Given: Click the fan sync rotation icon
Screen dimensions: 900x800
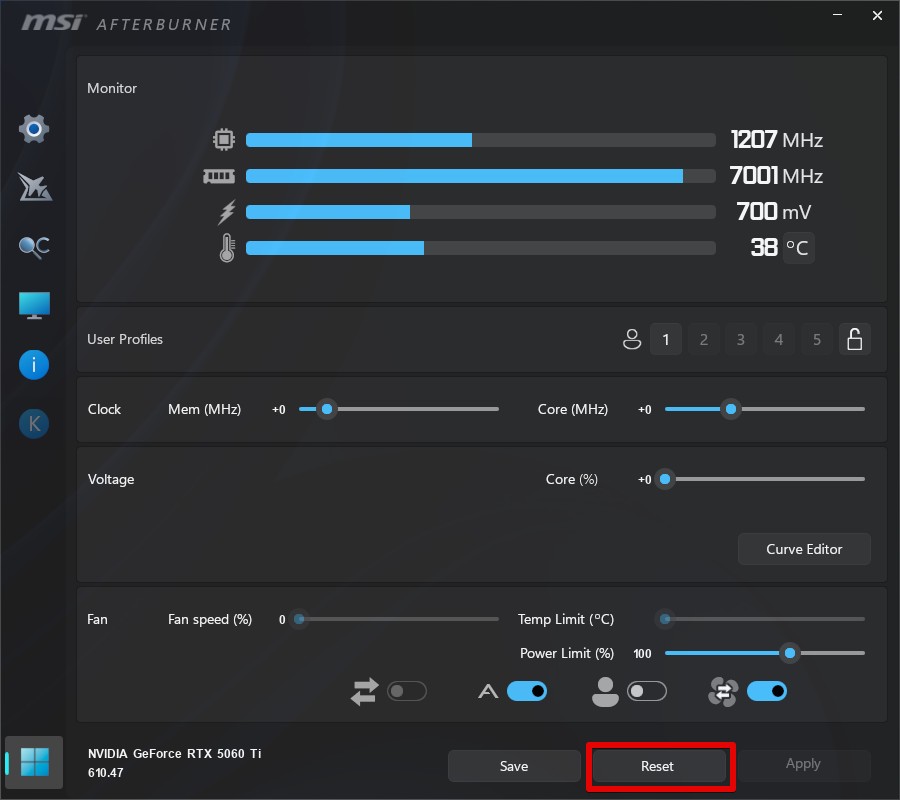Looking at the screenshot, I should (x=723, y=692).
